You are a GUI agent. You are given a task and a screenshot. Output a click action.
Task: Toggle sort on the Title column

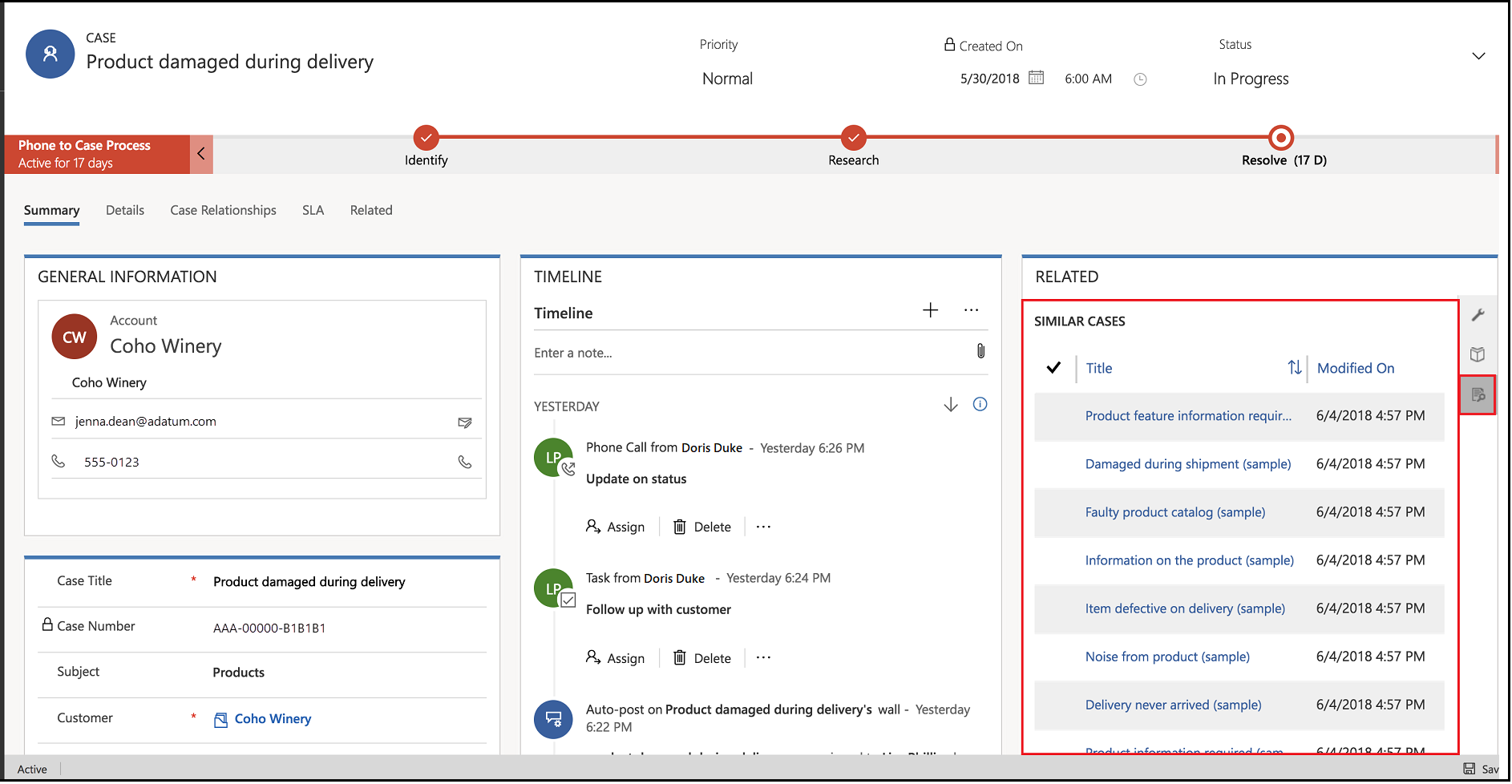coord(1294,368)
